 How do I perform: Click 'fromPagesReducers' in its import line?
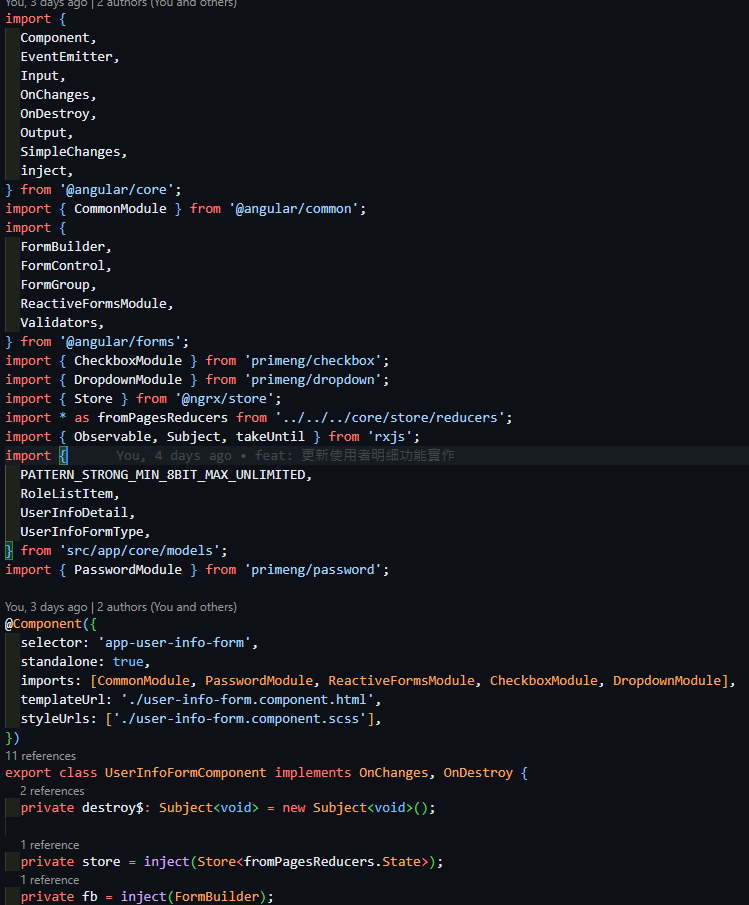[x=163, y=417]
